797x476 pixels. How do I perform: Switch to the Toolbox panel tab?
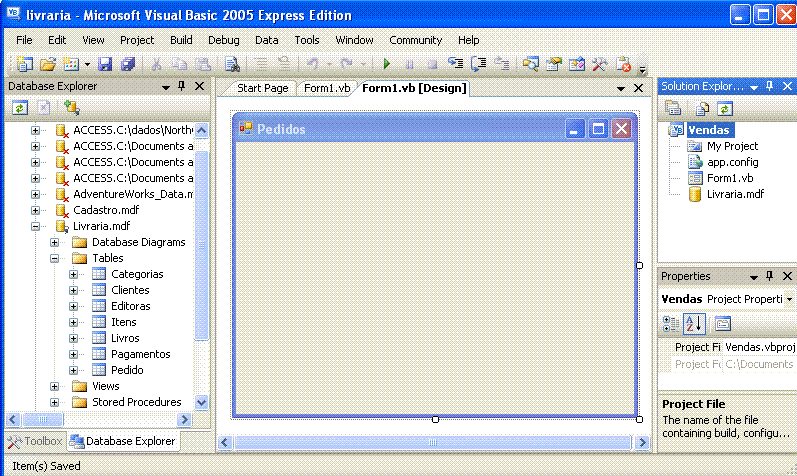36,441
